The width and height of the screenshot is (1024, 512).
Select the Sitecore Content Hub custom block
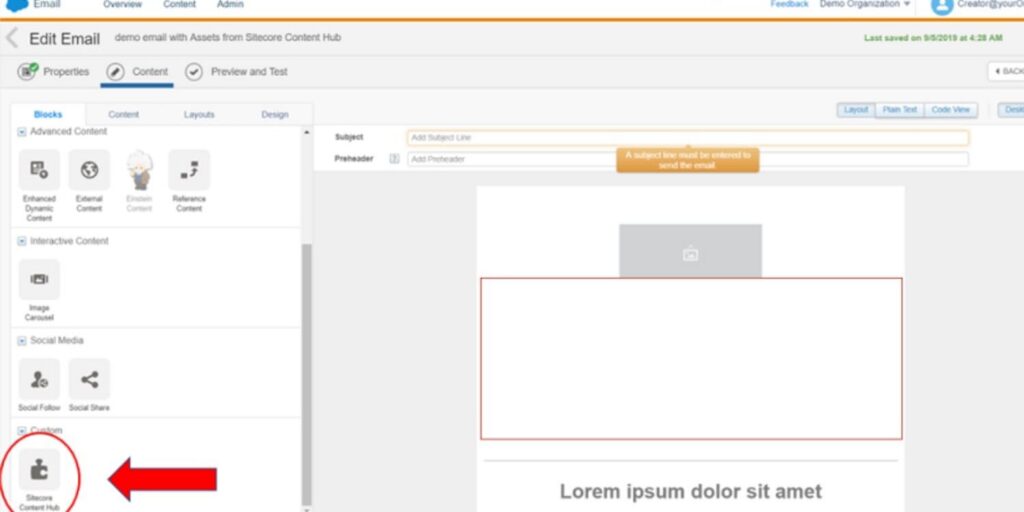click(x=39, y=479)
